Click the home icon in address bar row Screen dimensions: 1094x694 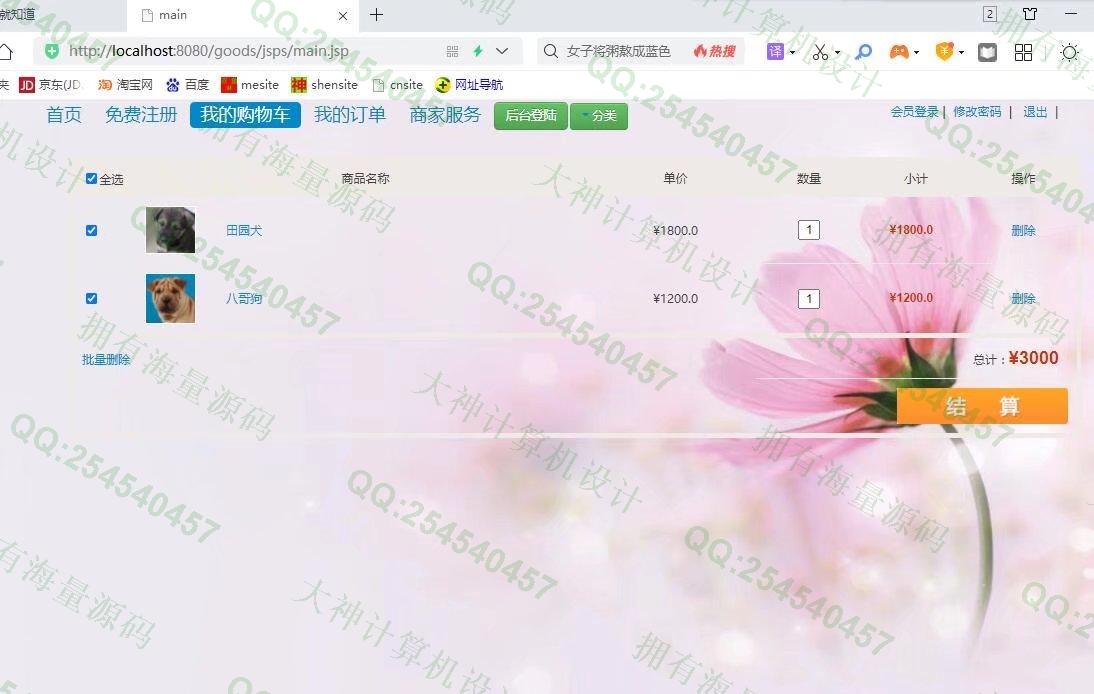click(6, 52)
